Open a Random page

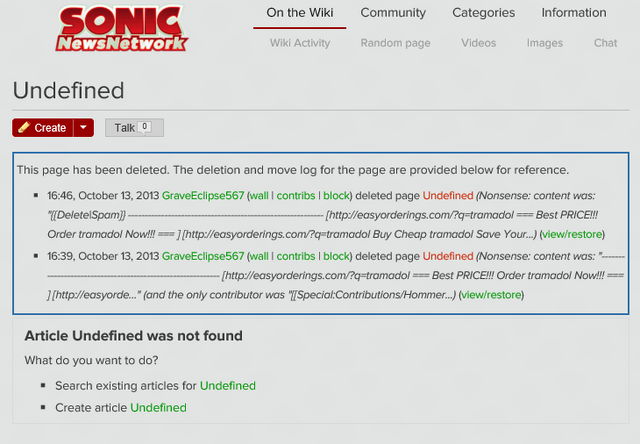tap(395, 43)
